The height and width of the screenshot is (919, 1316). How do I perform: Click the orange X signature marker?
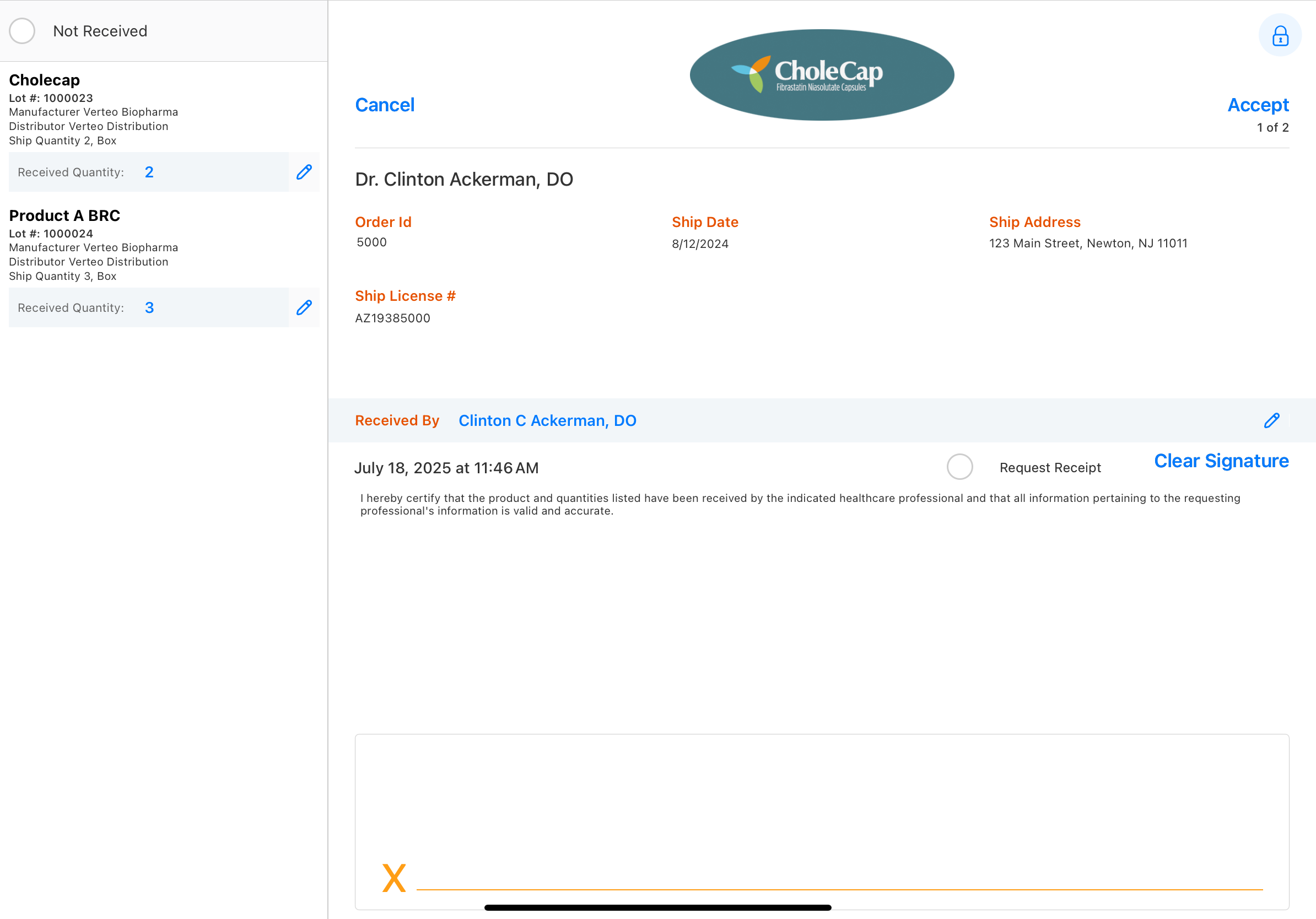394,878
